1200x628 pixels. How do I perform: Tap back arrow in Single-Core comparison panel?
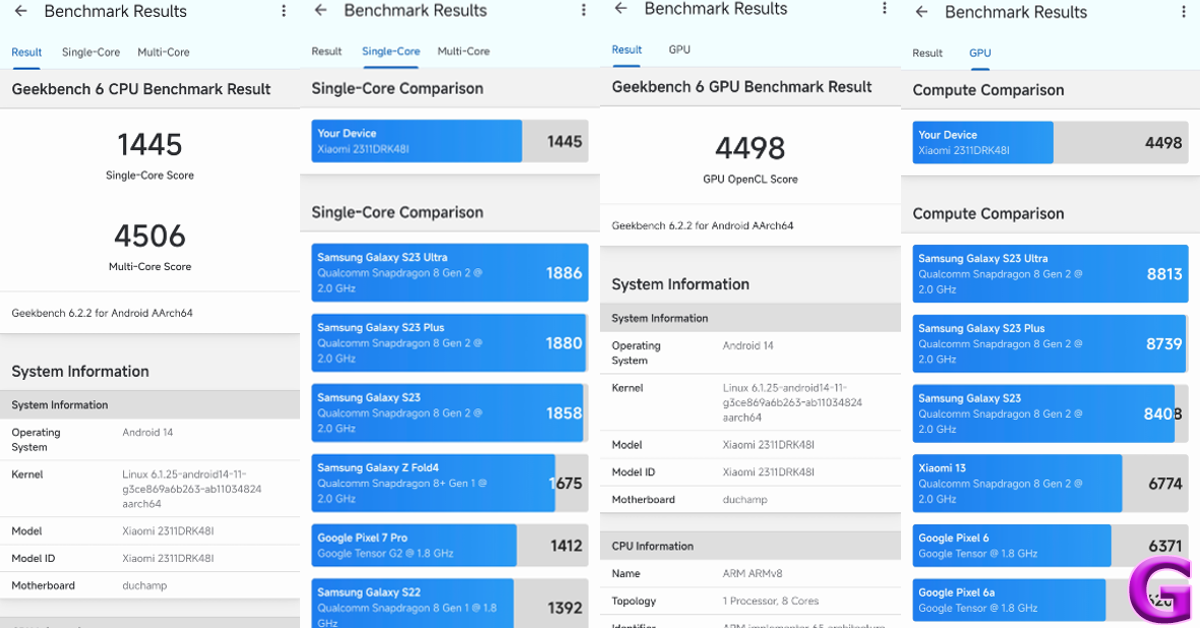(x=320, y=10)
